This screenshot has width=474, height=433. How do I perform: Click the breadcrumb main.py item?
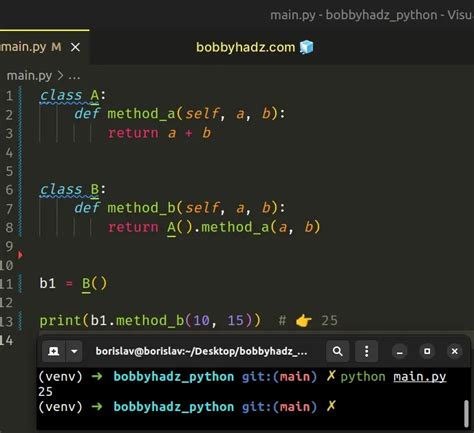(x=29, y=76)
